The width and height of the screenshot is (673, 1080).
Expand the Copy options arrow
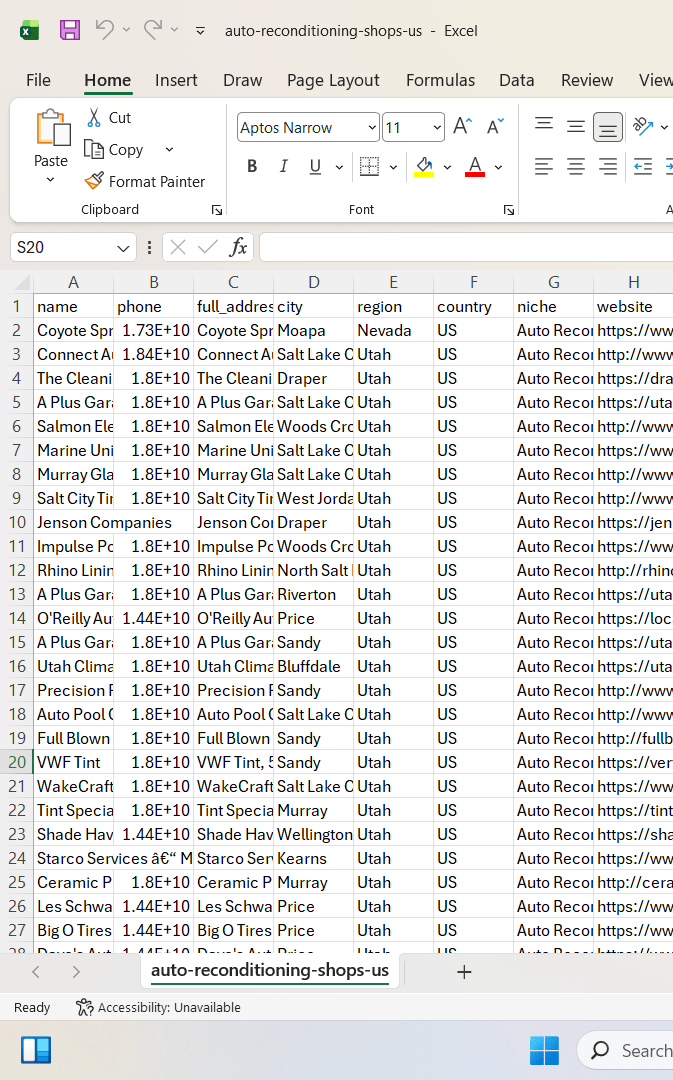point(169,149)
